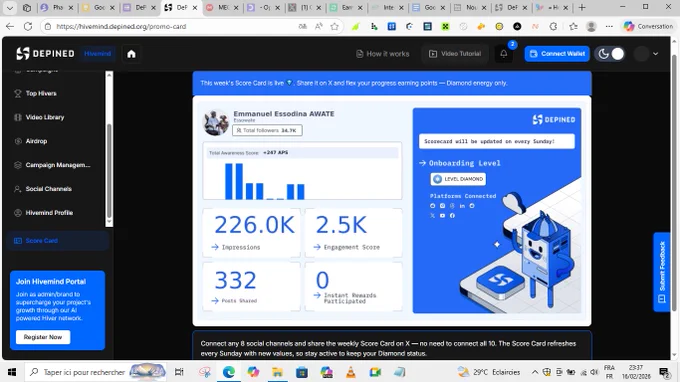This screenshot has height=382, width=680.
Task: Open Video Library in sidebar
Action: (45, 117)
